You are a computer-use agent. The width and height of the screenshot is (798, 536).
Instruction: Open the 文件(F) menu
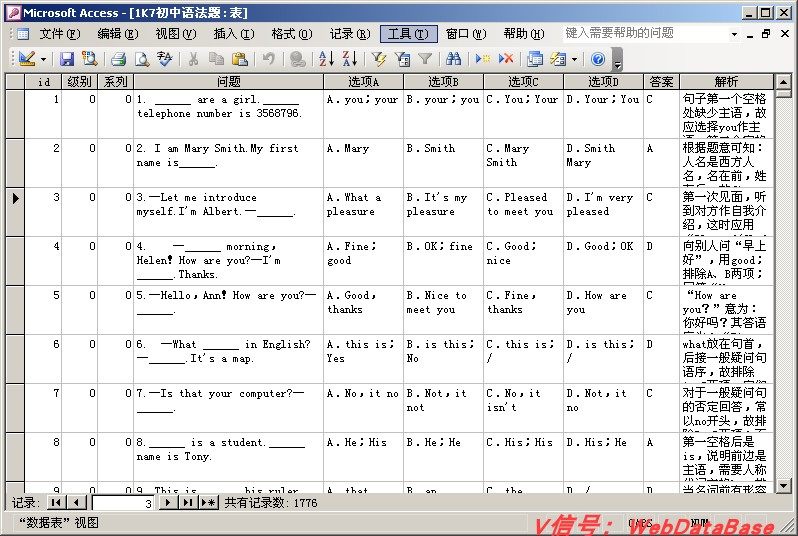(60, 34)
